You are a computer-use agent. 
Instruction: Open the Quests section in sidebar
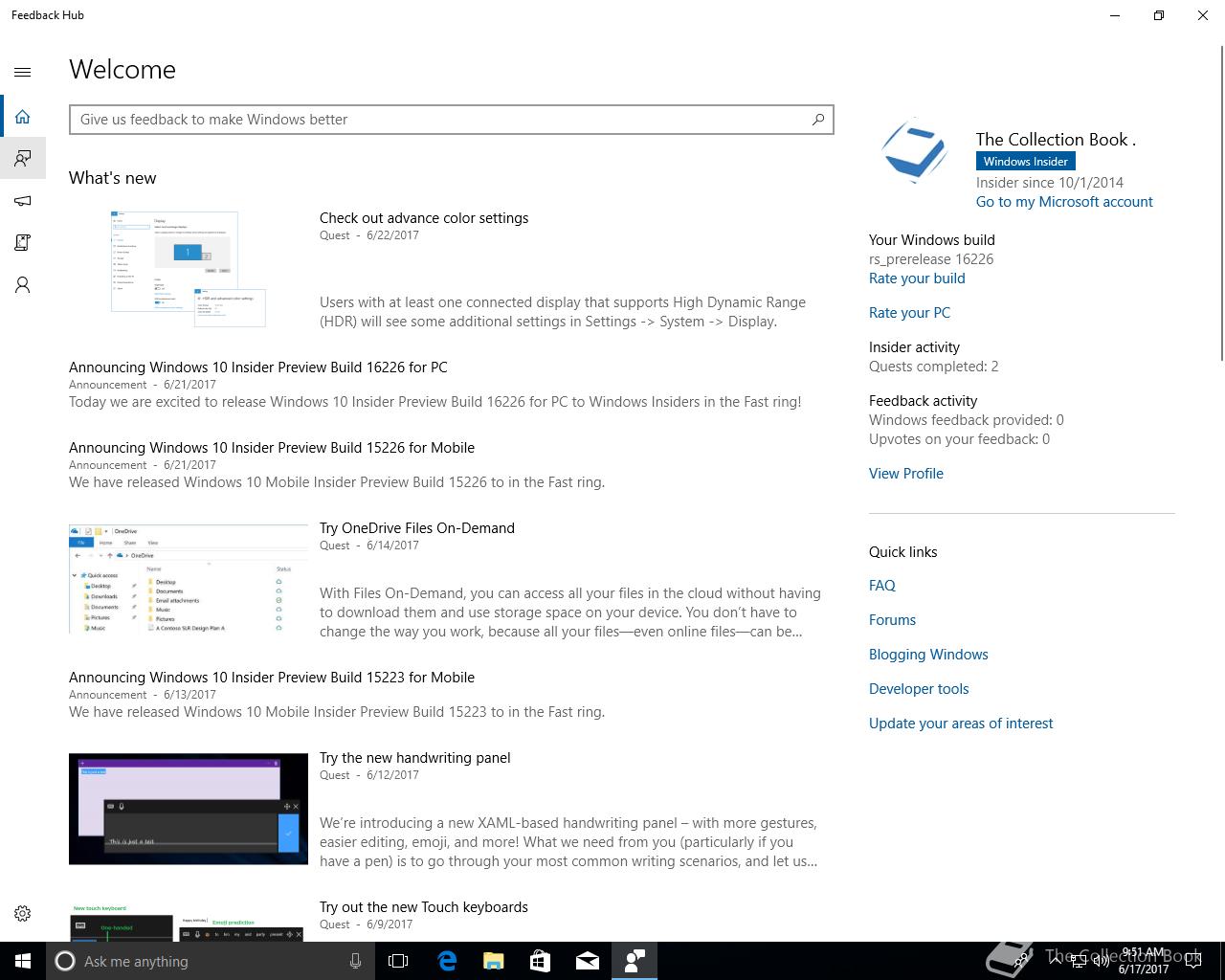(x=23, y=243)
